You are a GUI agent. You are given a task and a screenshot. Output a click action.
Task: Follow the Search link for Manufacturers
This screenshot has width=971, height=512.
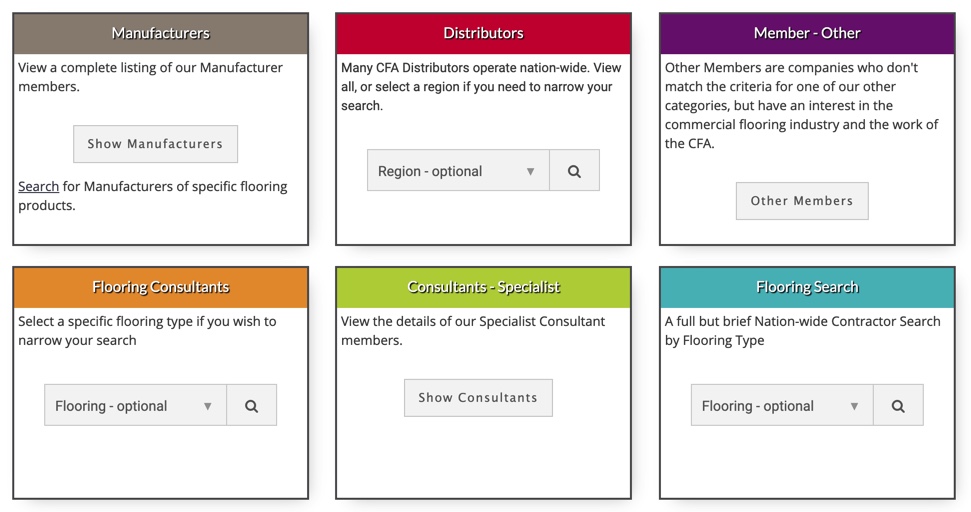tap(38, 187)
